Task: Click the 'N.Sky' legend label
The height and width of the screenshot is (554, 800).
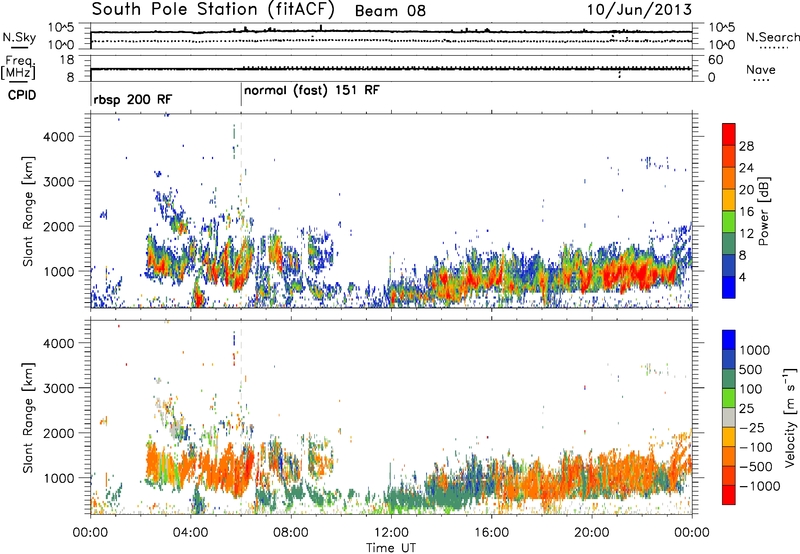Action: coord(19,37)
